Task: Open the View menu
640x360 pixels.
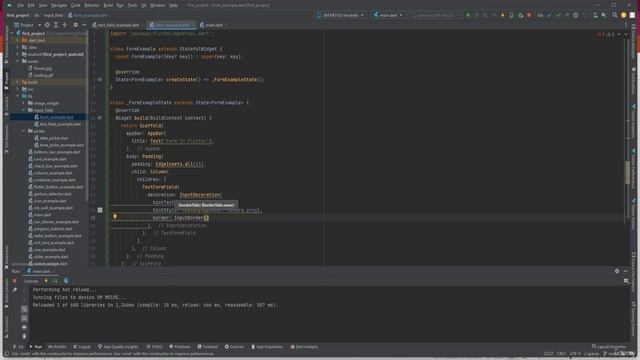Action: click(43, 5)
